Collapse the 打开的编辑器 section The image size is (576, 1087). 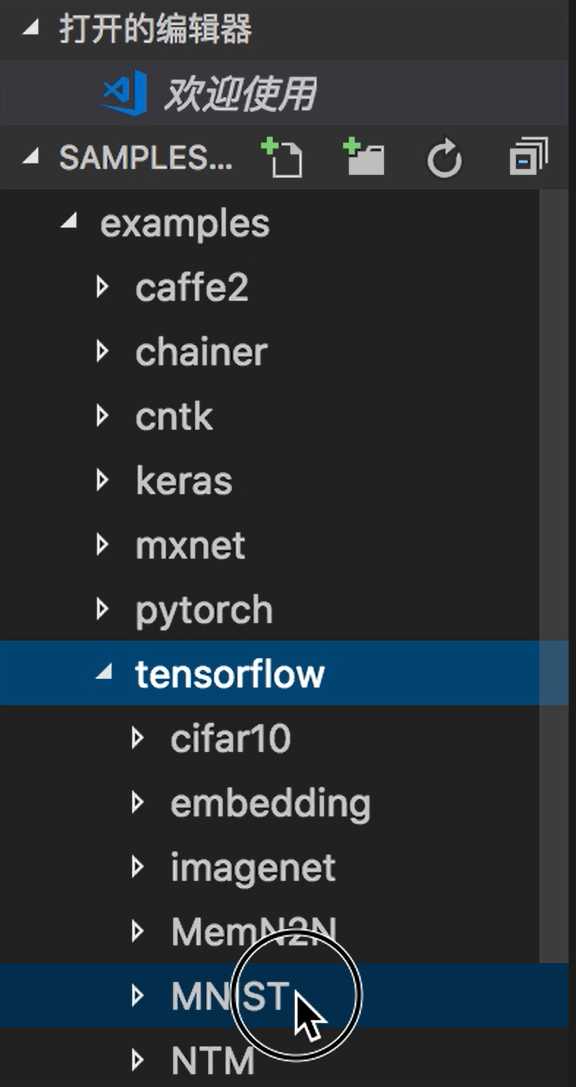point(30,30)
